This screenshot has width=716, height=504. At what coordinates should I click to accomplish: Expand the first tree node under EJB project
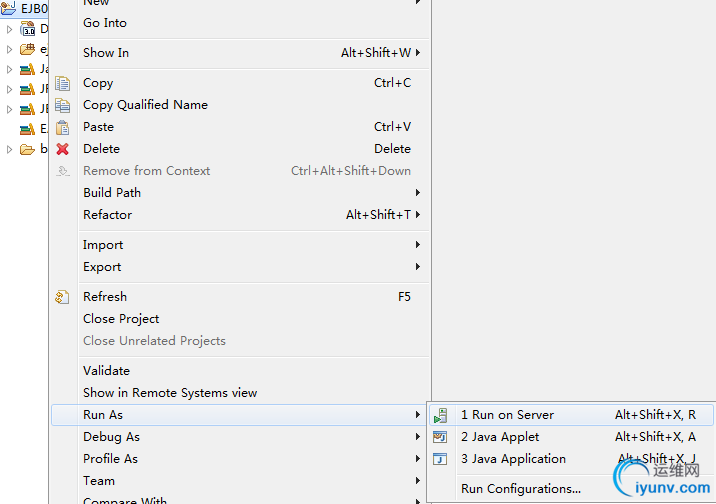pos(9,29)
